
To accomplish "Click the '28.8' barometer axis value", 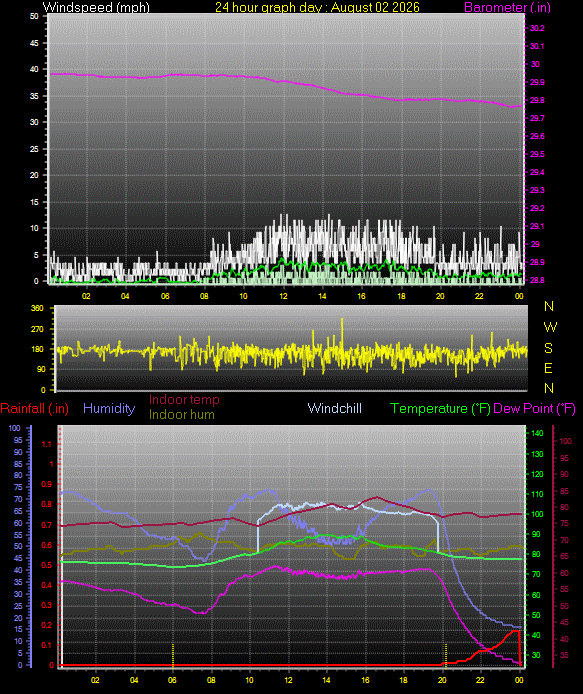I will 537,280.
